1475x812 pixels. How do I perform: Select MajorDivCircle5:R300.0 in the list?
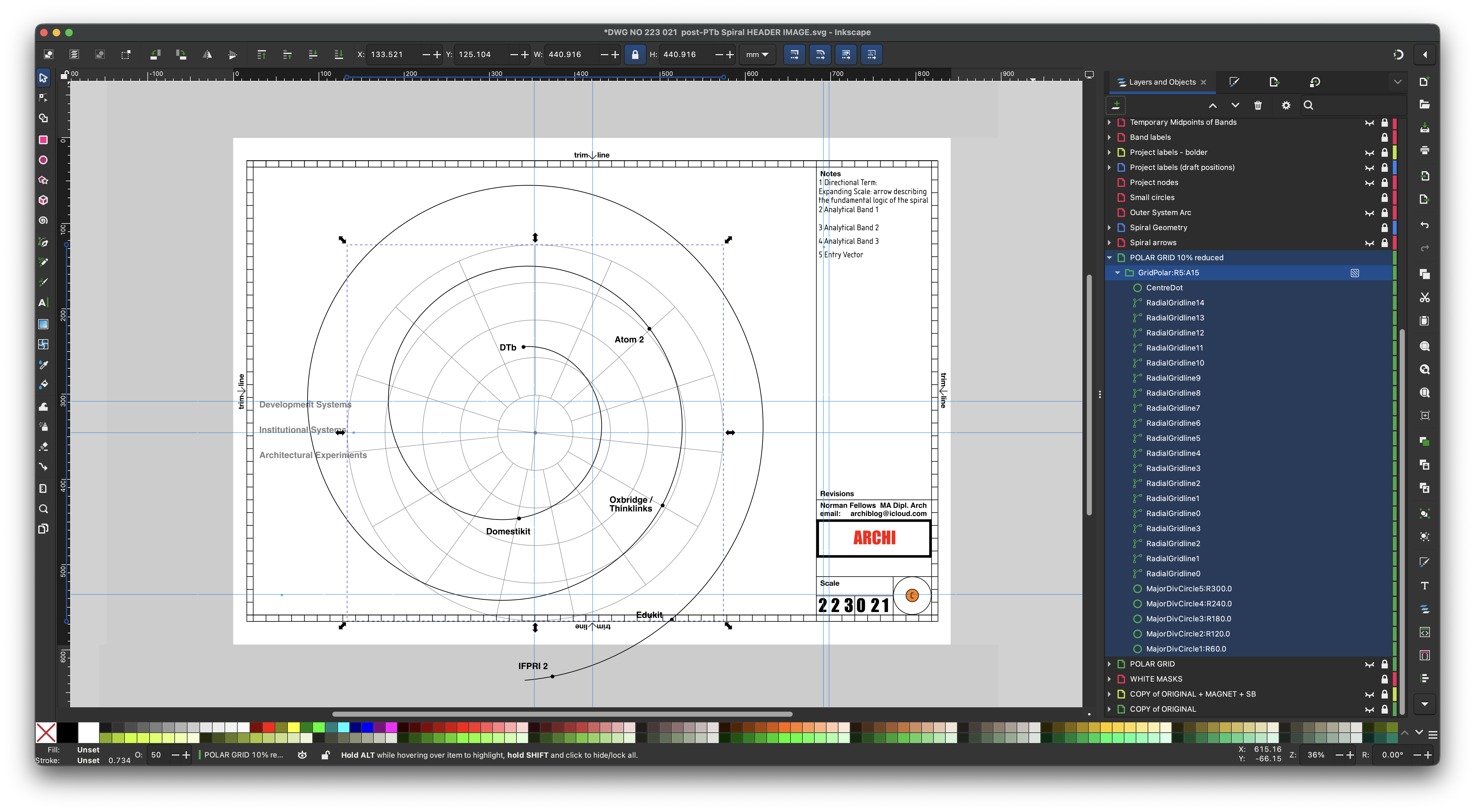pos(1188,589)
